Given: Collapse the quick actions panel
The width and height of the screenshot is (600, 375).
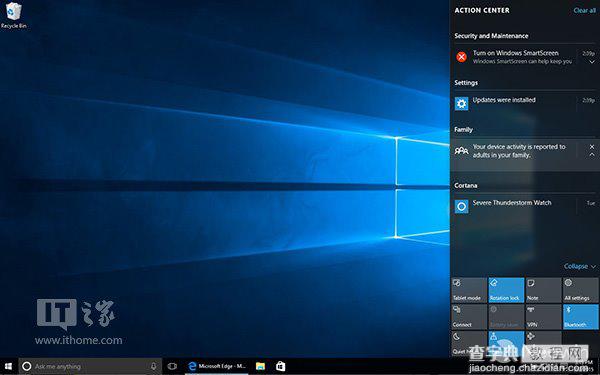Looking at the screenshot, I should coord(579,266).
